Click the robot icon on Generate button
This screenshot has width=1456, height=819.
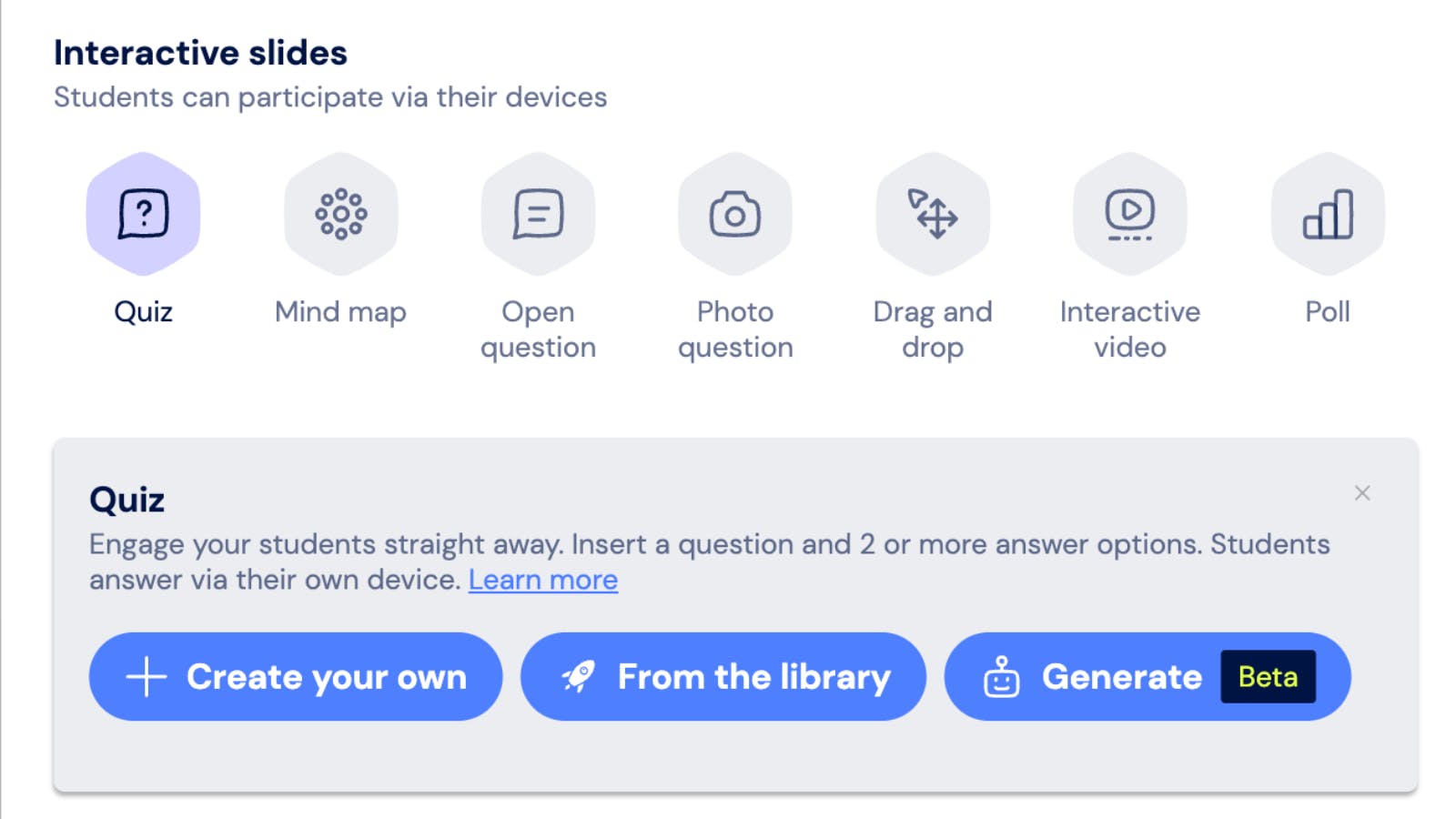click(1001, 677)
